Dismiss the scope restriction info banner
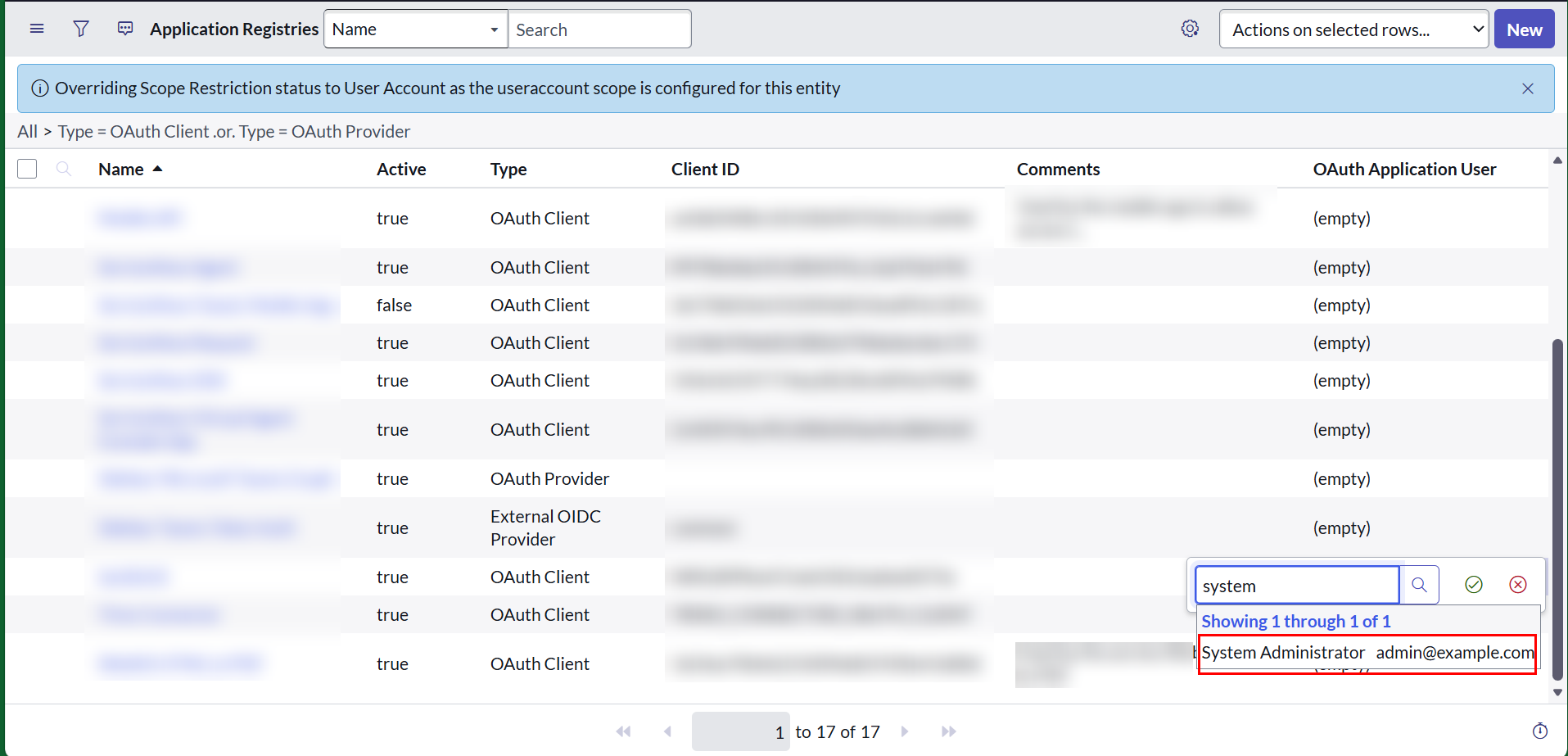Image resolution: width=1568 pixels, height=756 pixels. point(1528,88)
